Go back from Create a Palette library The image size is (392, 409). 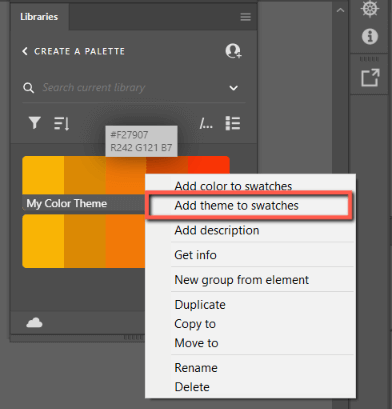[x=25, y=51]
